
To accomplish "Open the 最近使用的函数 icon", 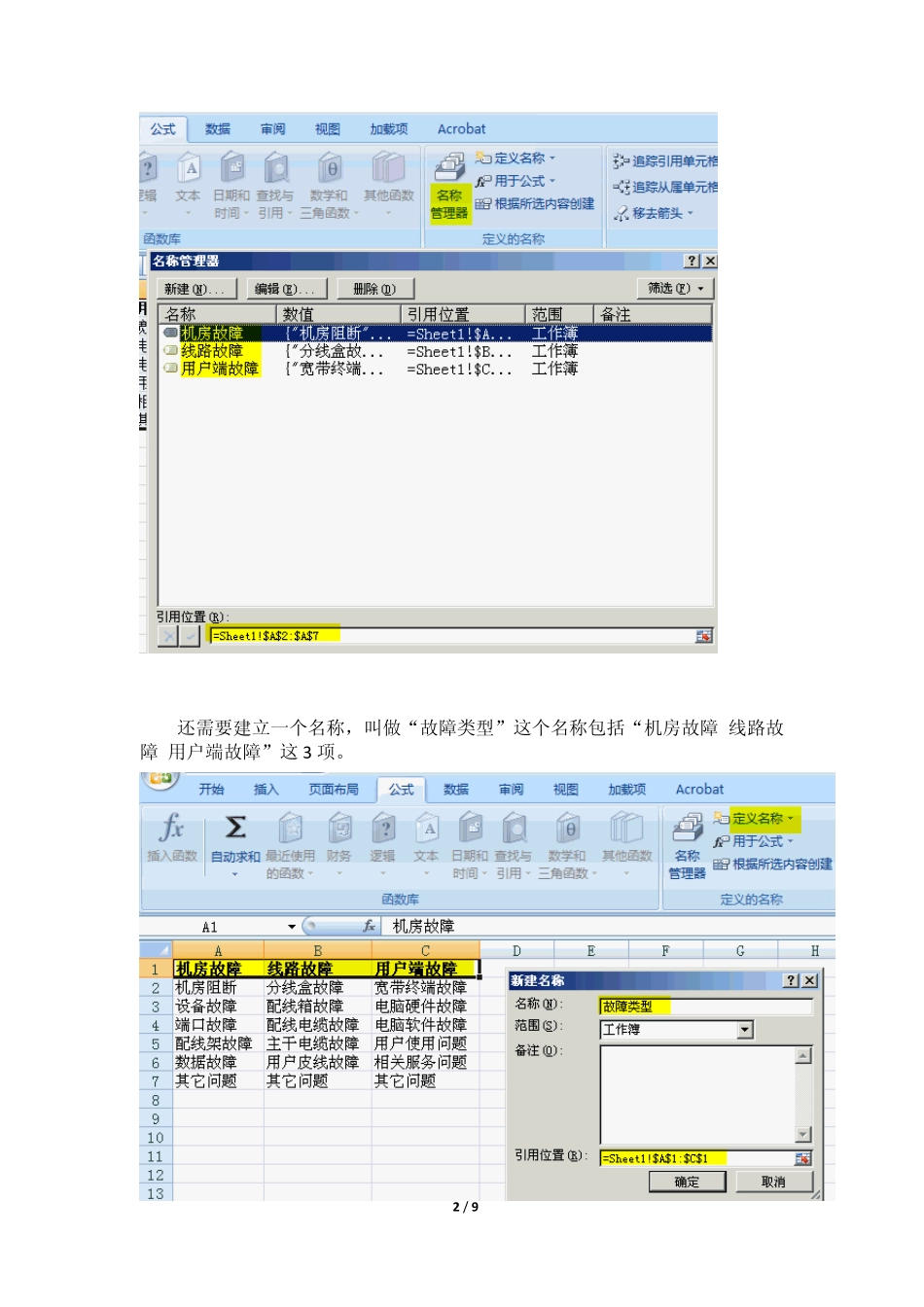I will pos(290,828).
